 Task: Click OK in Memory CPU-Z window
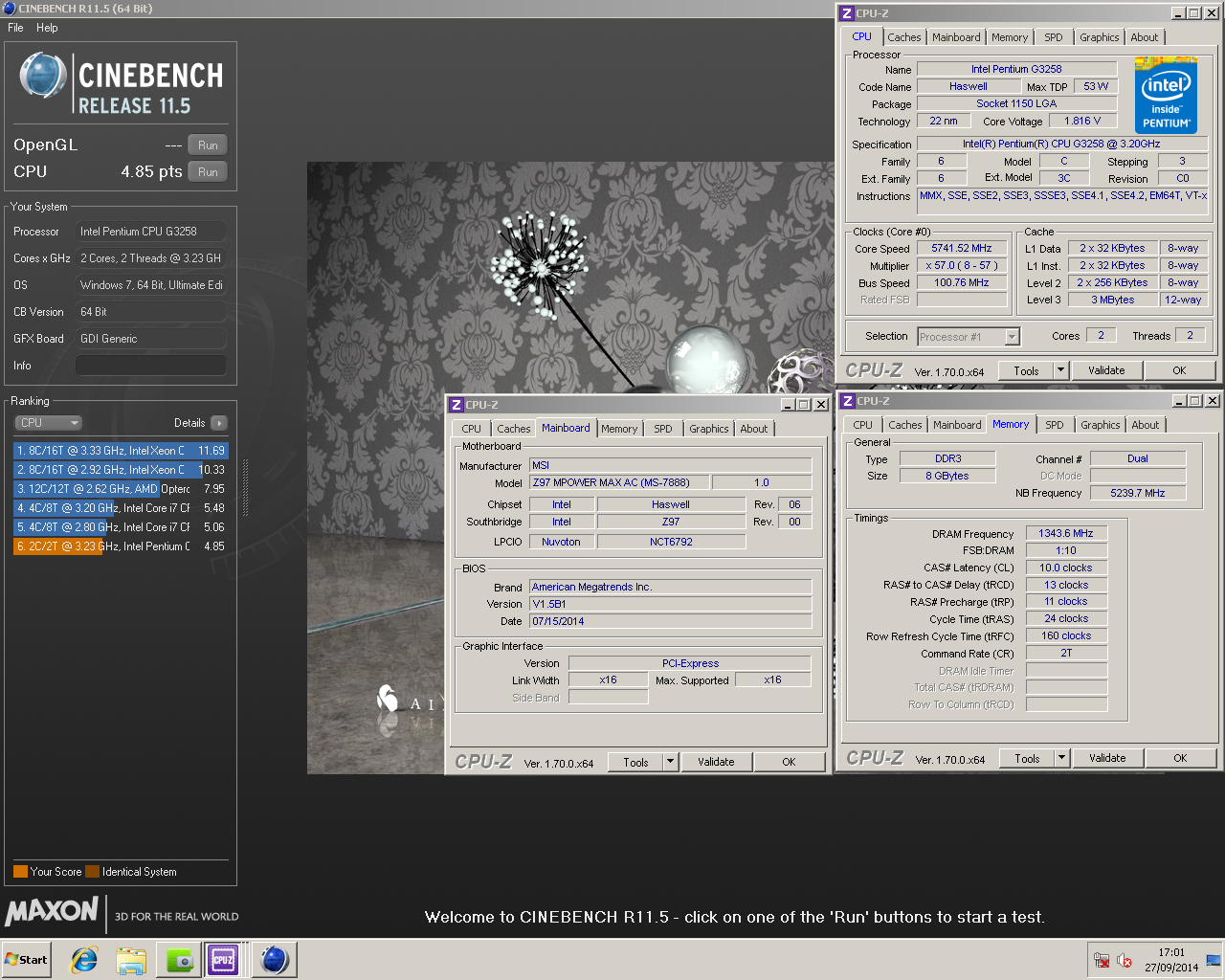coord(1180,759)
